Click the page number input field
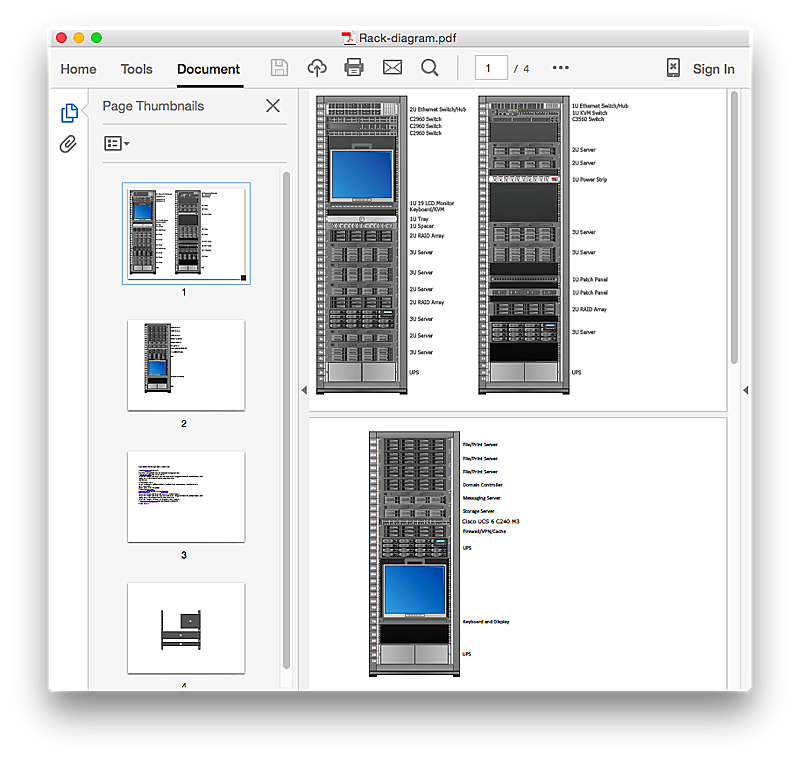 pyautogui.click(x=490, y=68)
